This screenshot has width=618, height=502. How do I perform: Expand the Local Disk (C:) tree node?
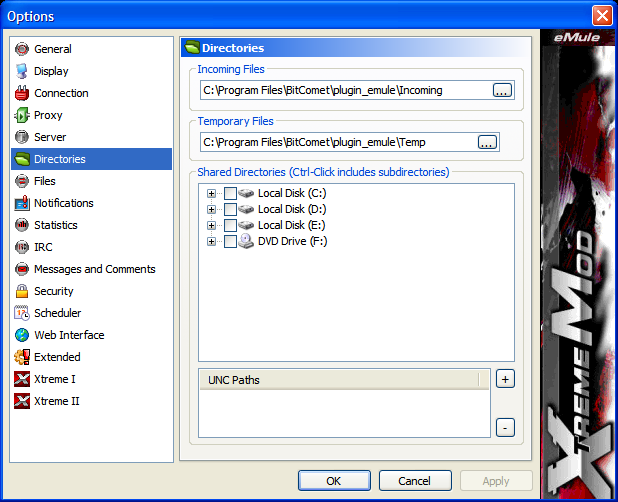(211, 193)
